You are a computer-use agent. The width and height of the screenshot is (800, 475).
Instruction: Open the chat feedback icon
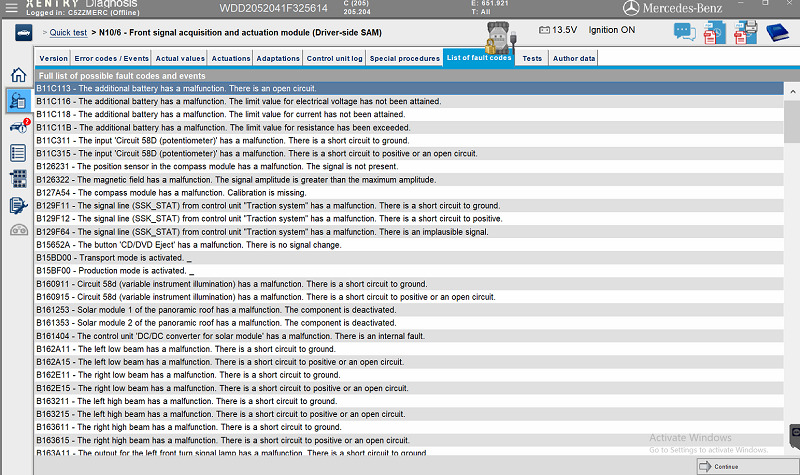684,32
